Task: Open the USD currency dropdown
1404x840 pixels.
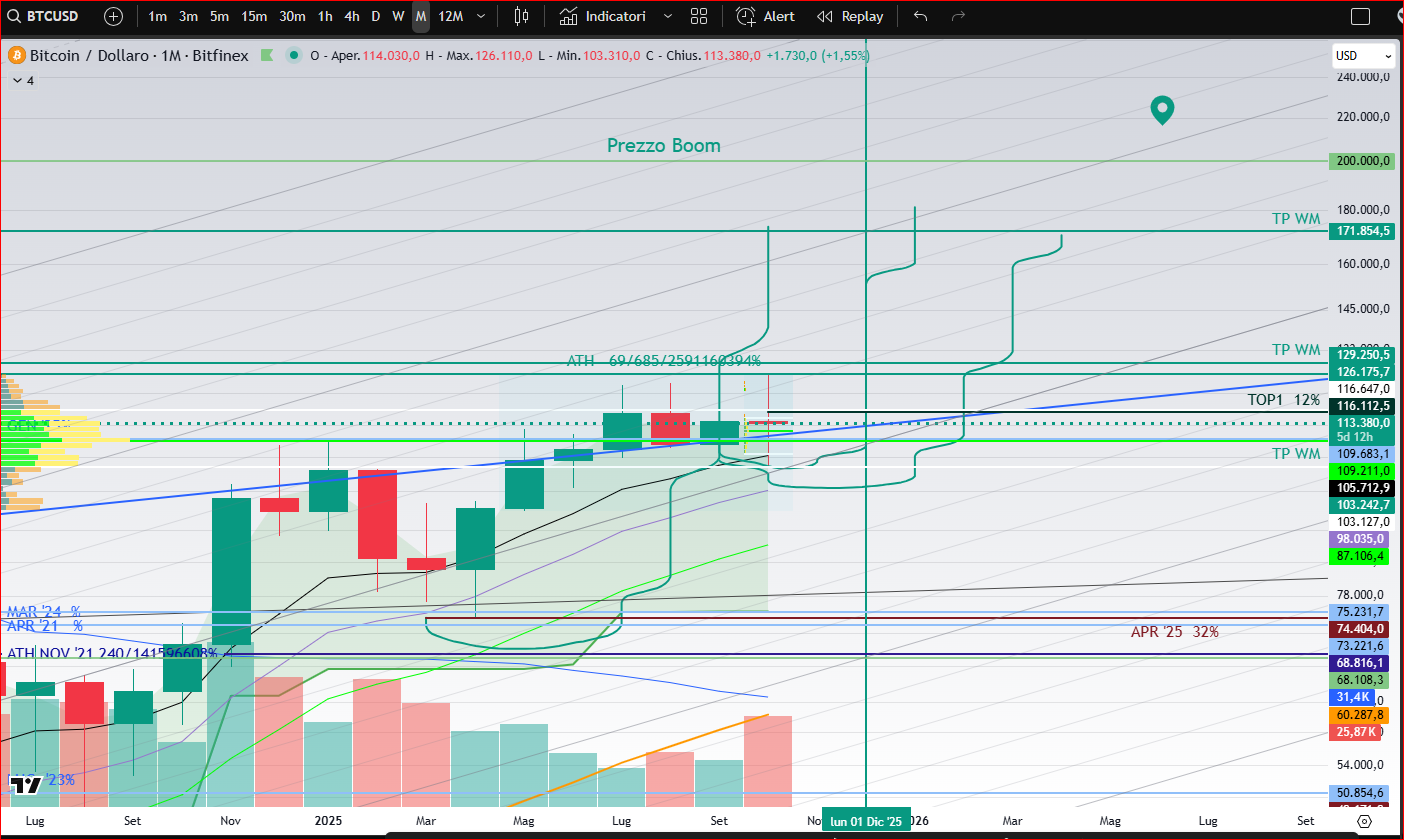Action: pyautogui.click(x=1362, y=56)
